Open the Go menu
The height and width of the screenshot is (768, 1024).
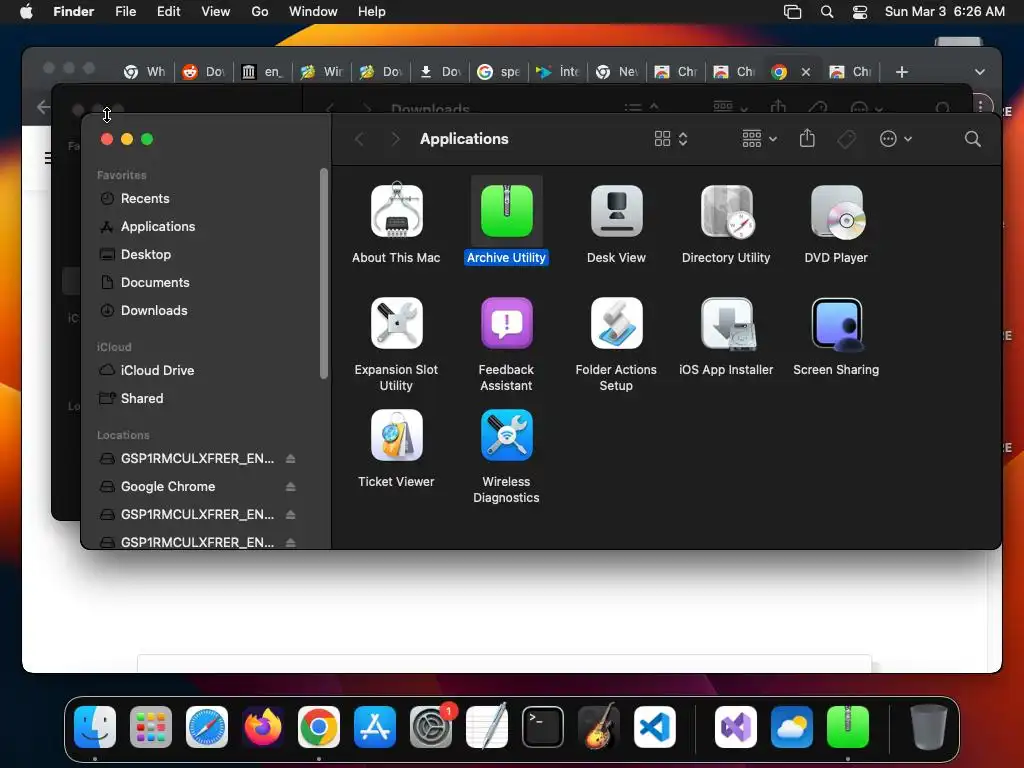(x=260, y=11)
